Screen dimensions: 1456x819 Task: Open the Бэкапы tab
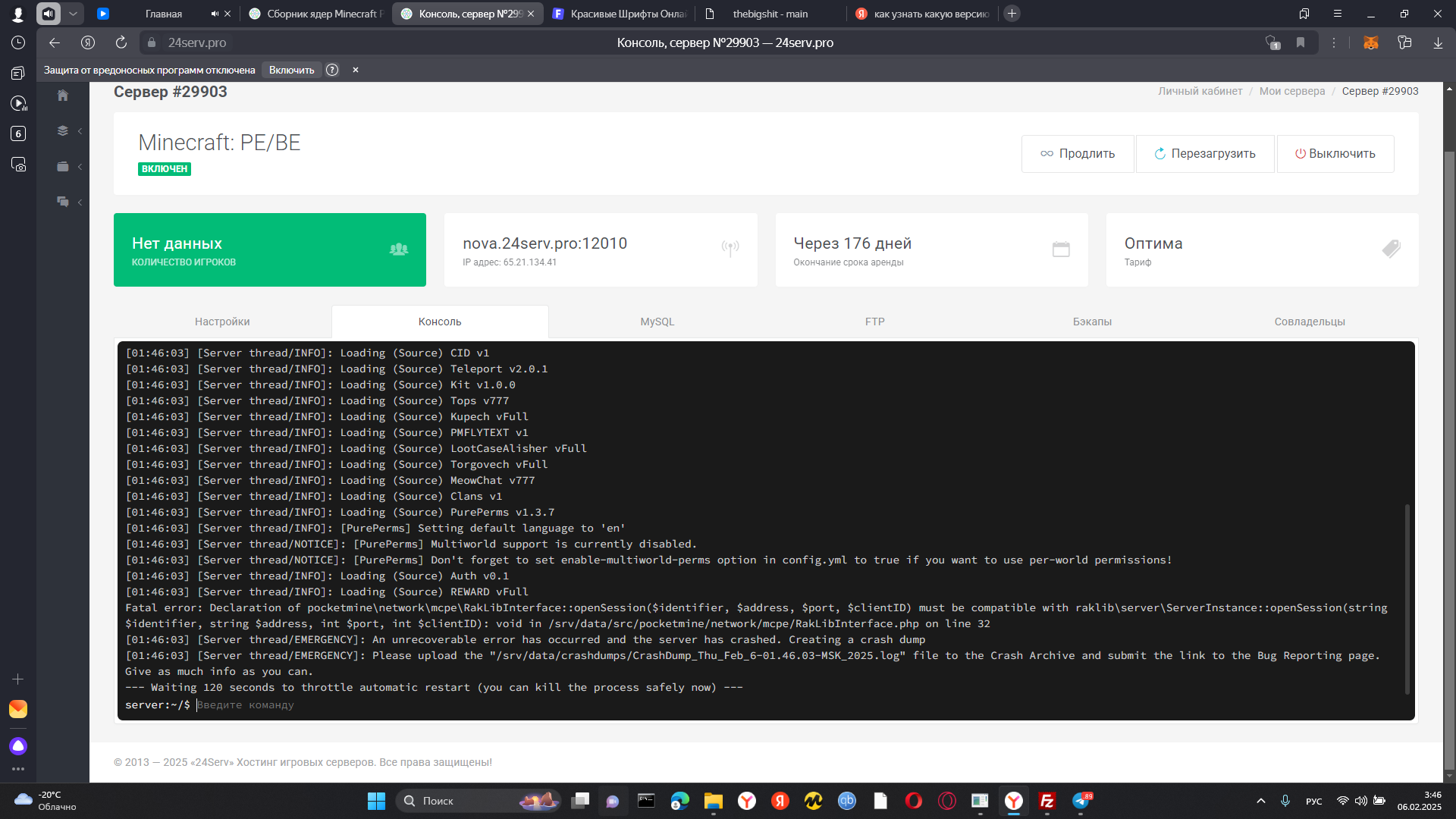pos(1092,322)
